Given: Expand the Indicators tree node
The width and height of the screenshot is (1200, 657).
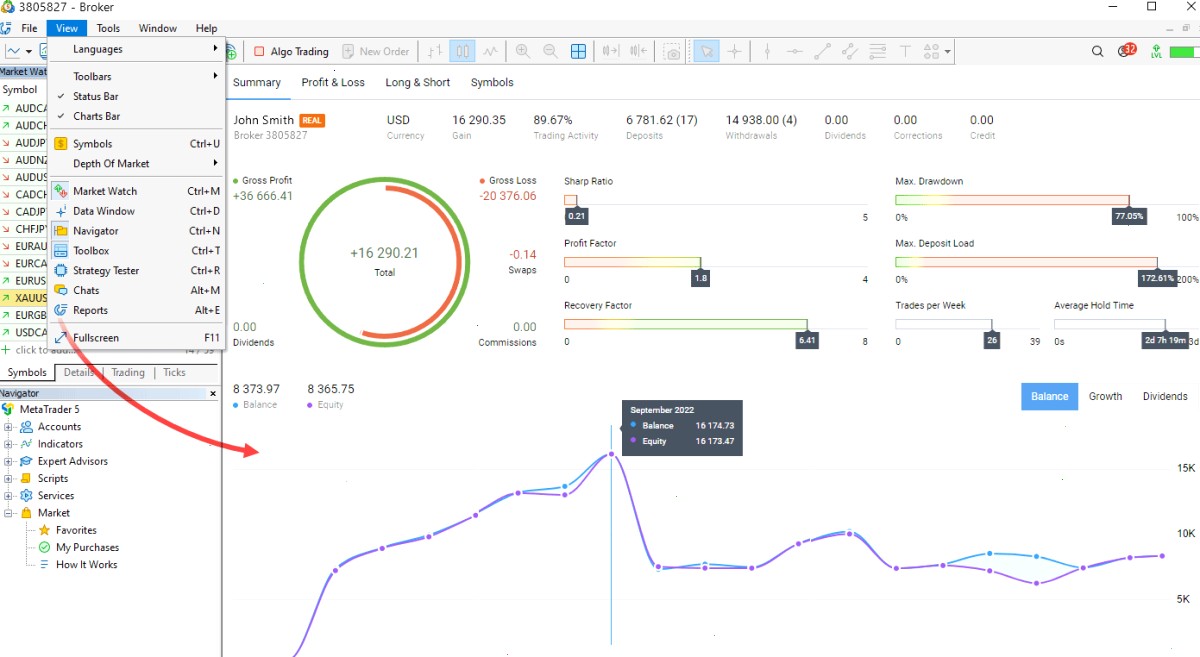Looking at the screenshot, I should click(8, 444).
